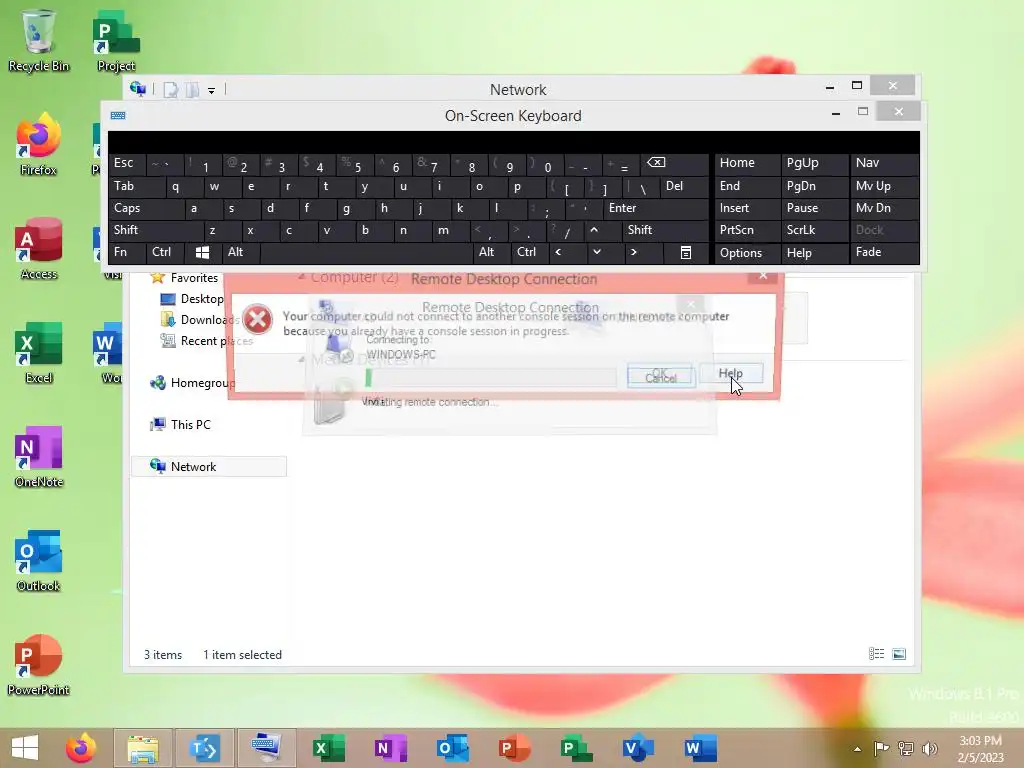This screenshot has height=768, width=1024.
Task: Click the Windows Start button
Action: pyautogui.click(x=25, y=748)
